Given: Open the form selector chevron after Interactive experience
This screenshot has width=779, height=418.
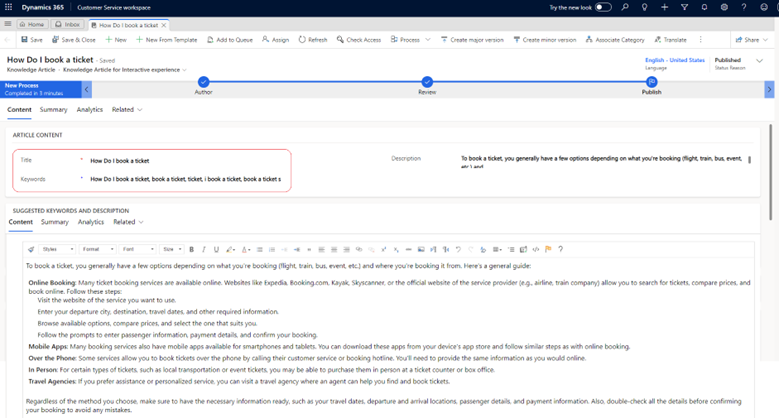Looking at the screenshot, I should tap(185, 70).
